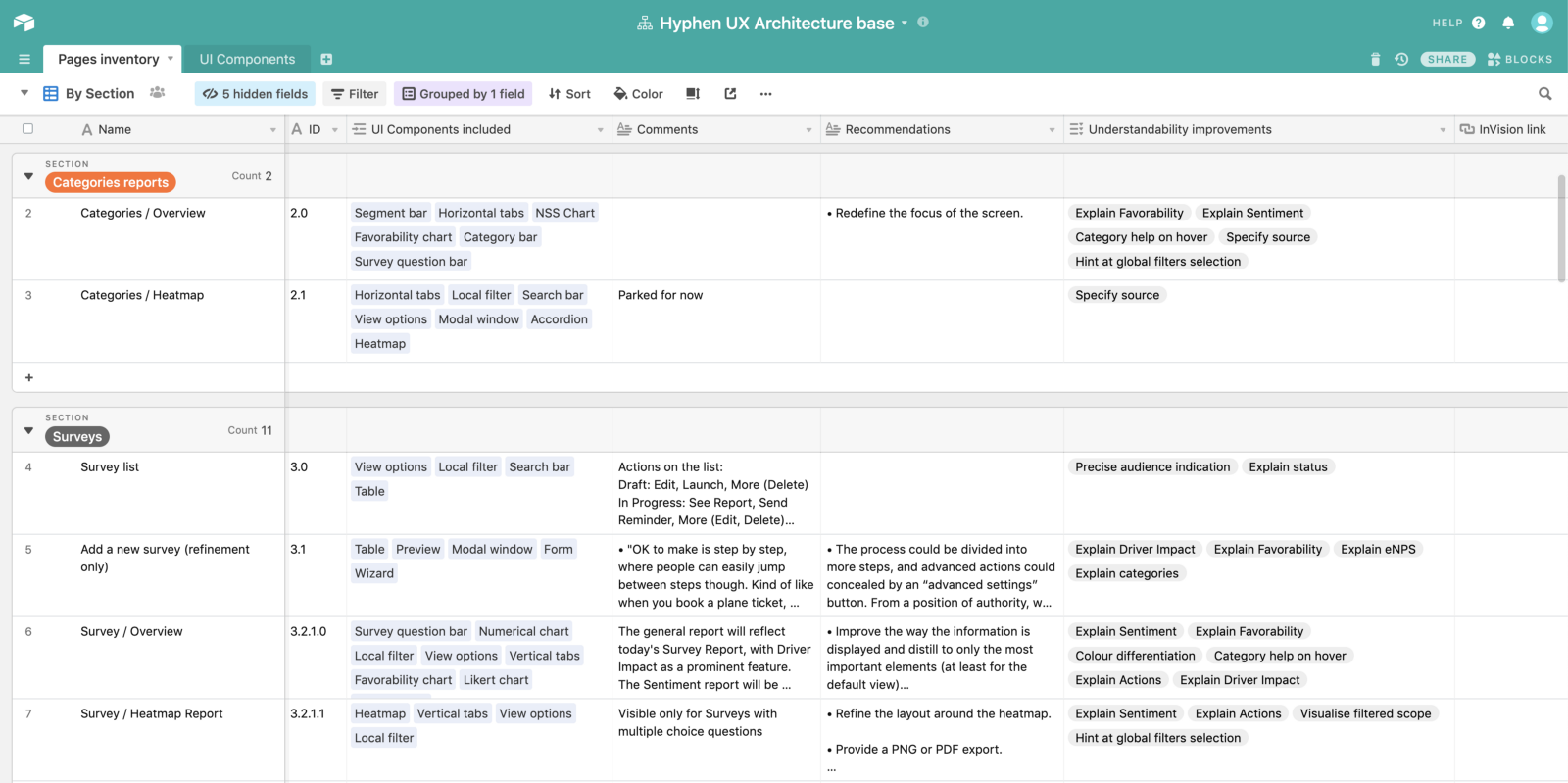1568x783 pixels.
Task: Open the ID column dropdown arrow
Action: point(334,129)
